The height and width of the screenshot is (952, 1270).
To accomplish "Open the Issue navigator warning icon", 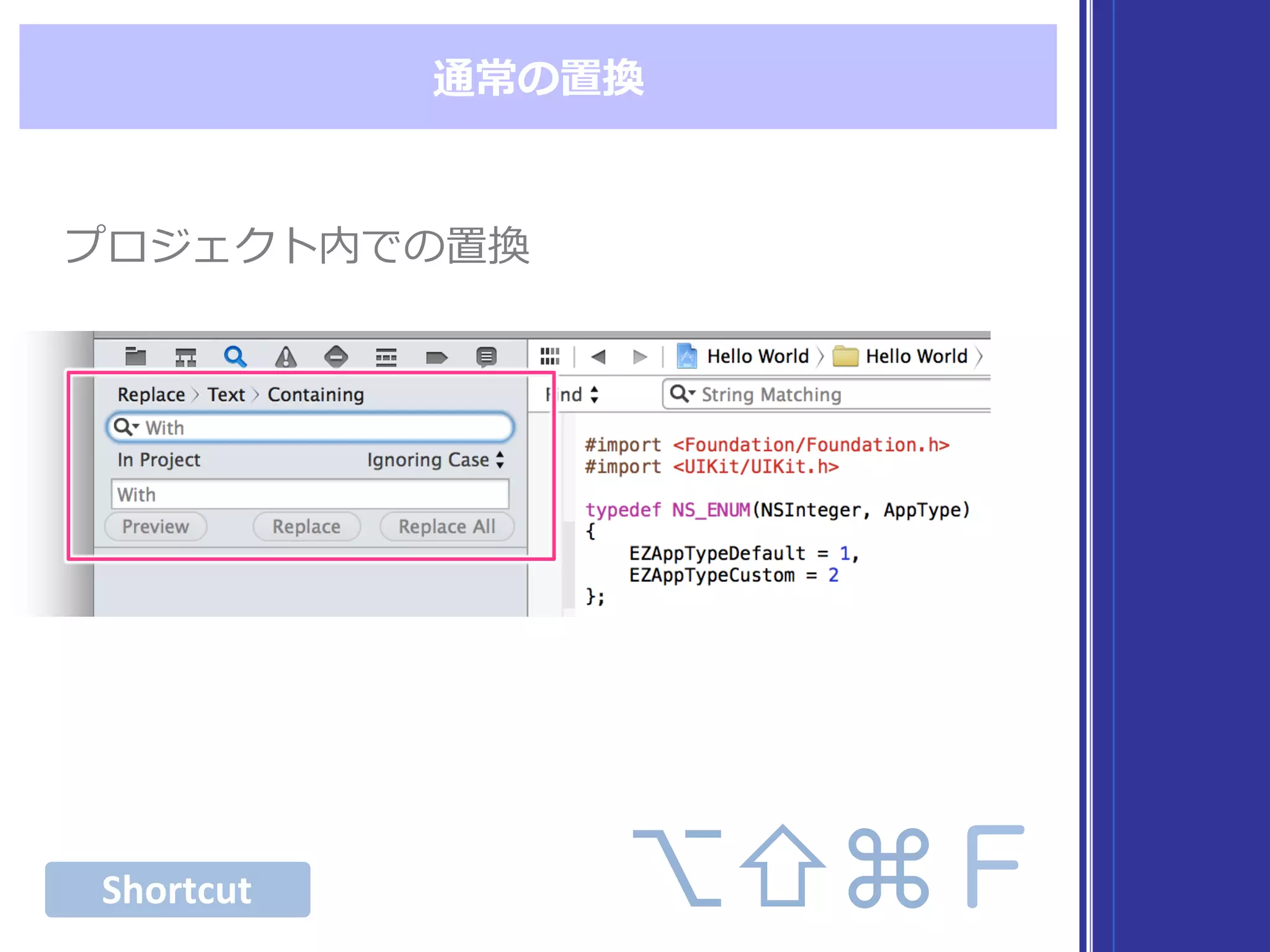I will pyautogui.click(x=285, y=356).
